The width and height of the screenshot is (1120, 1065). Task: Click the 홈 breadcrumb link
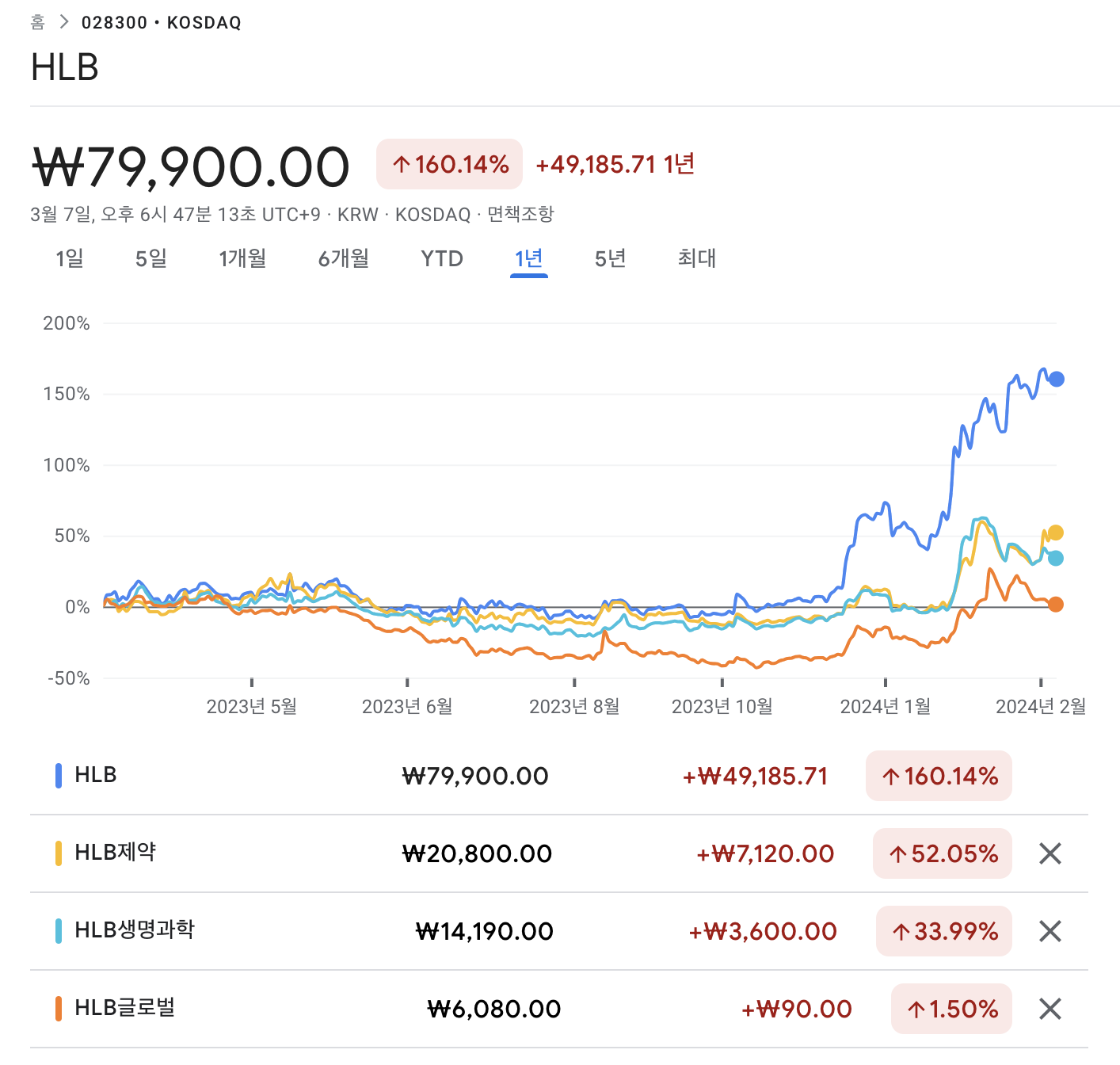[38, 22]
